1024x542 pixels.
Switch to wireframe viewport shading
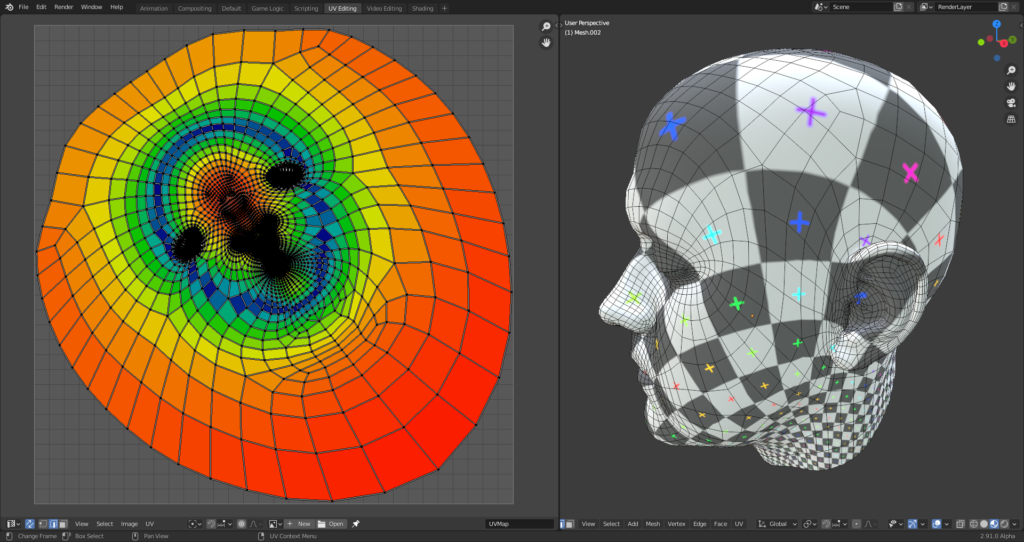click(974, 524)
